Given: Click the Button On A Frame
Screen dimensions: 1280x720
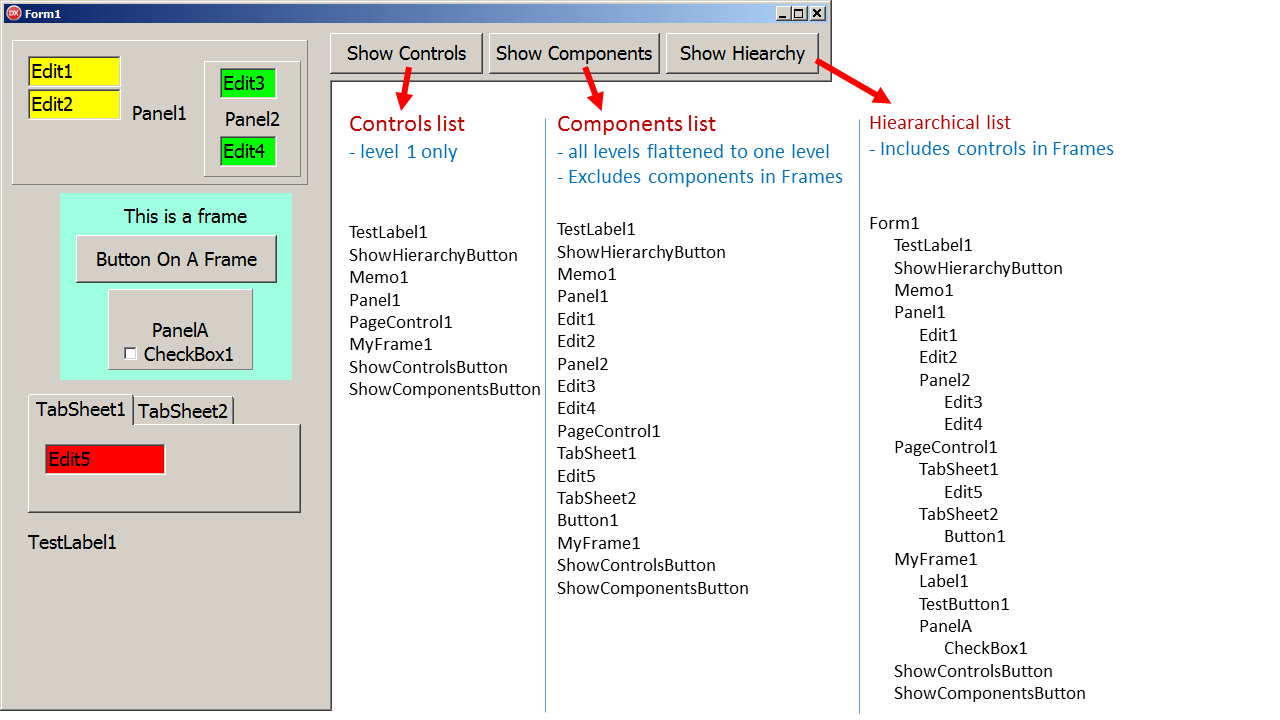Looking at the screenshot, I should 176,259.
